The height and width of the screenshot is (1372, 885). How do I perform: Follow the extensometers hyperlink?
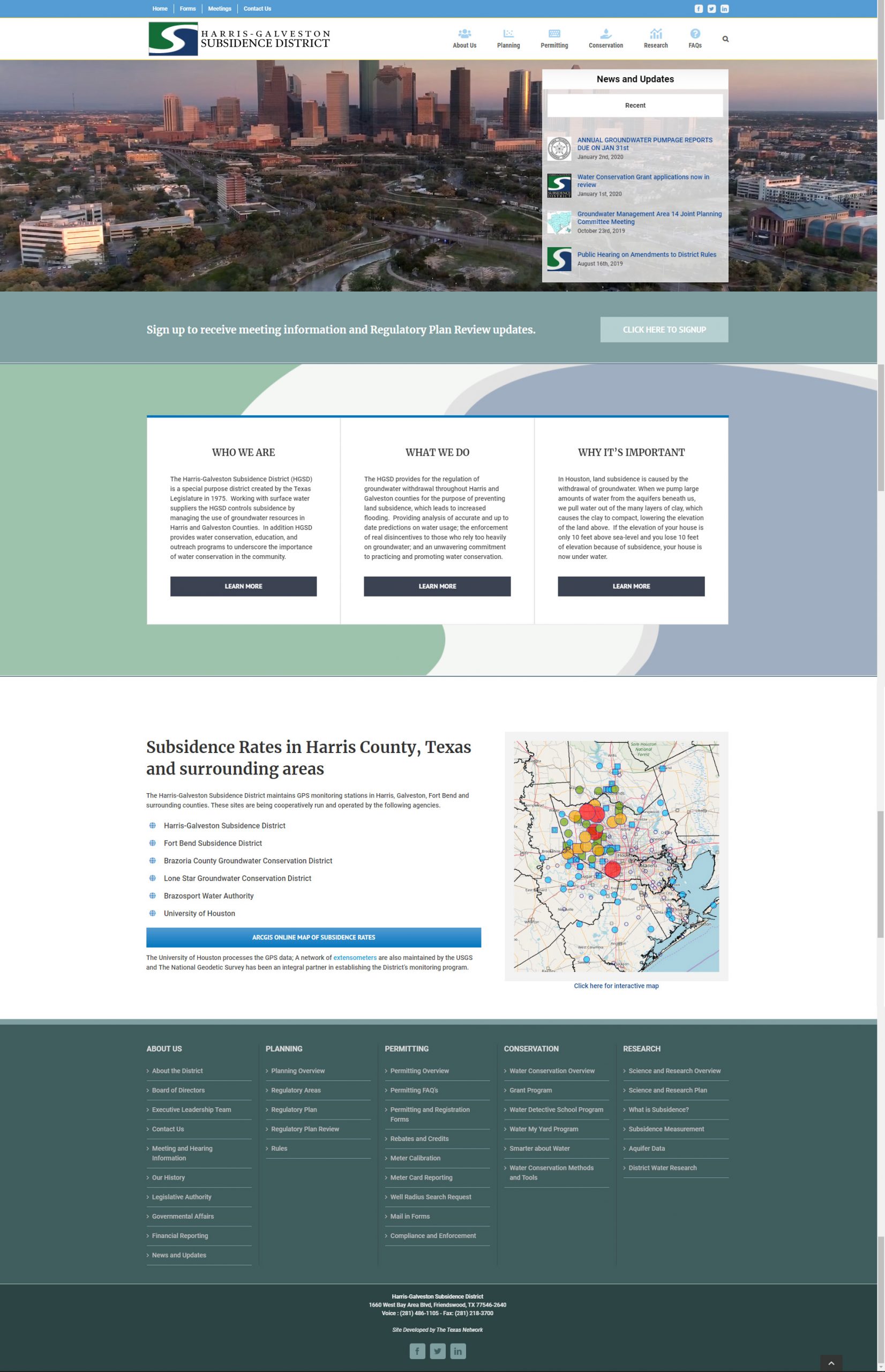[x=355, y=958]
